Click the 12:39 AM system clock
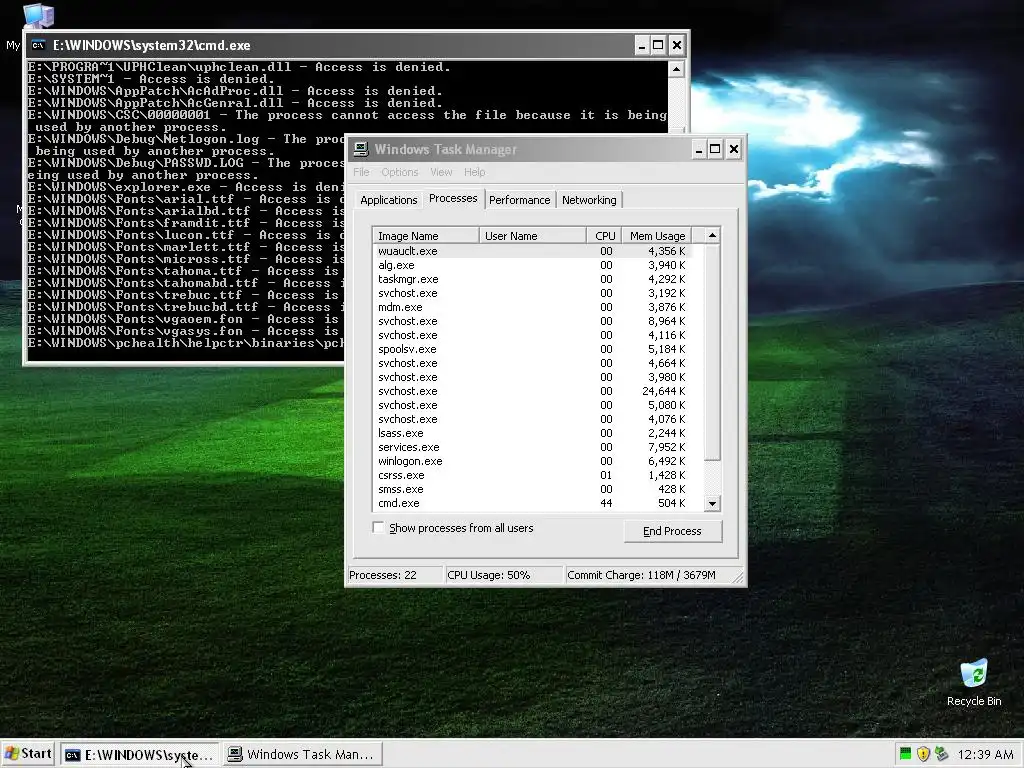 point(985,754)
